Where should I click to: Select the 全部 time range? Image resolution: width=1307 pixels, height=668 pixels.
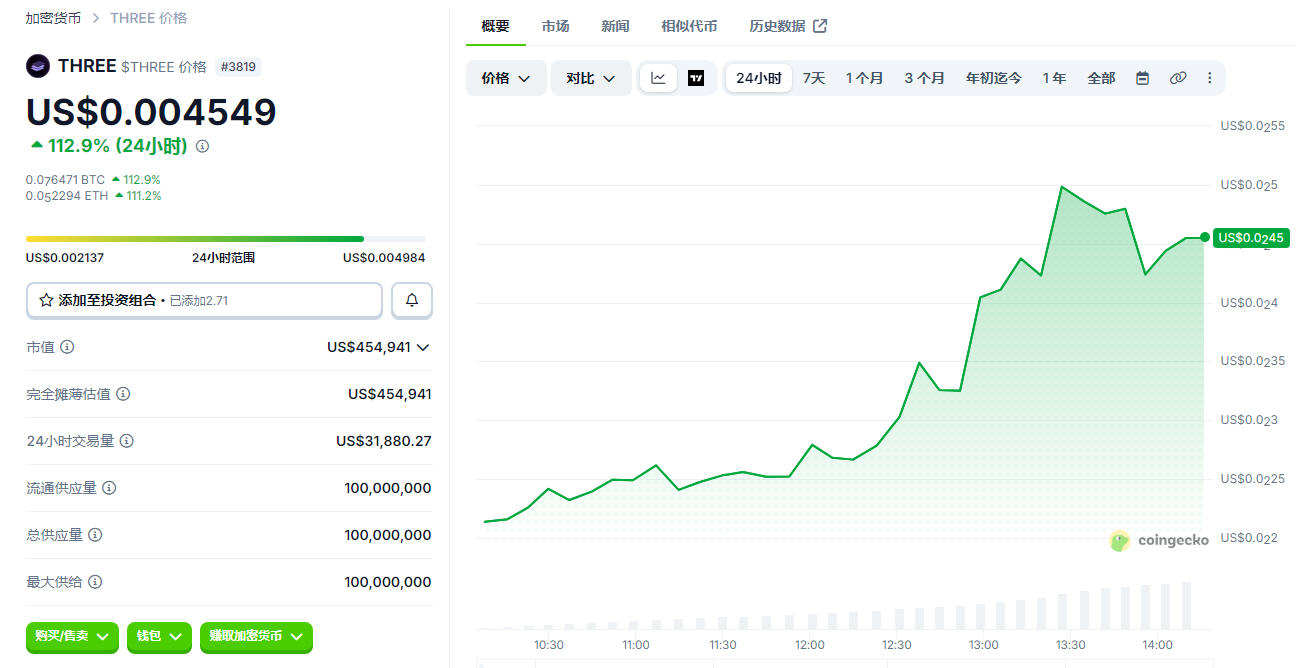click(x=1101, y=78)
